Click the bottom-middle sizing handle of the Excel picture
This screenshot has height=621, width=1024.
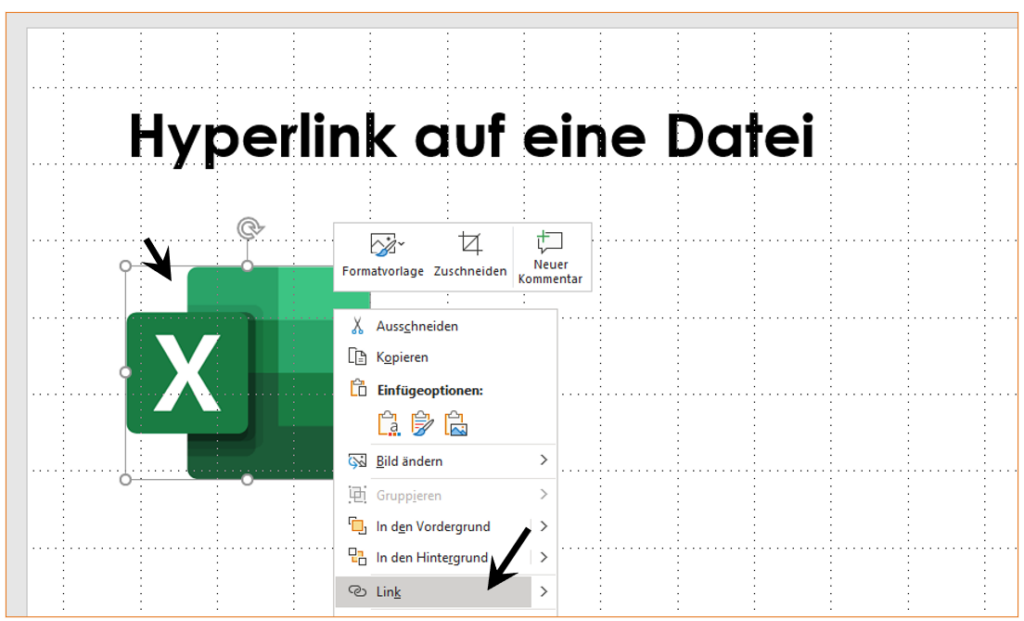coord(248,480)
